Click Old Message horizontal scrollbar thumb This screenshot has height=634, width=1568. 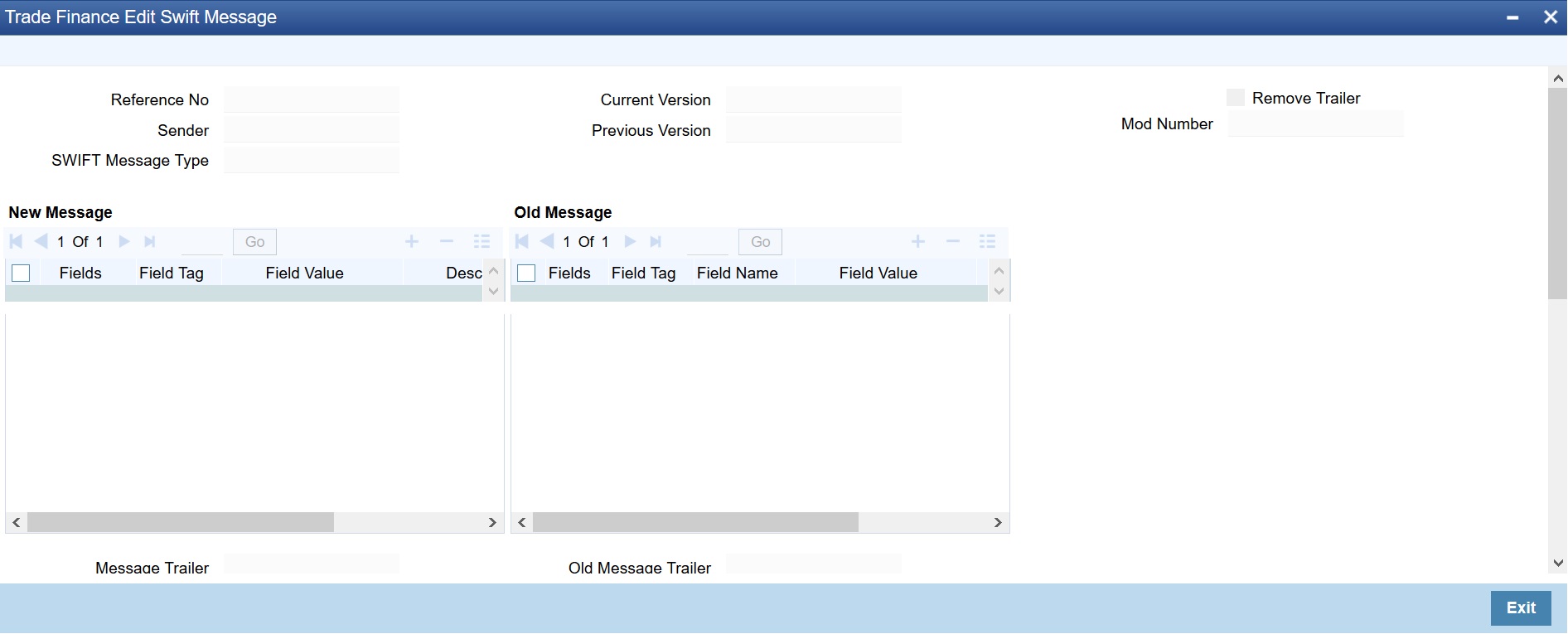tap(696, 522)
